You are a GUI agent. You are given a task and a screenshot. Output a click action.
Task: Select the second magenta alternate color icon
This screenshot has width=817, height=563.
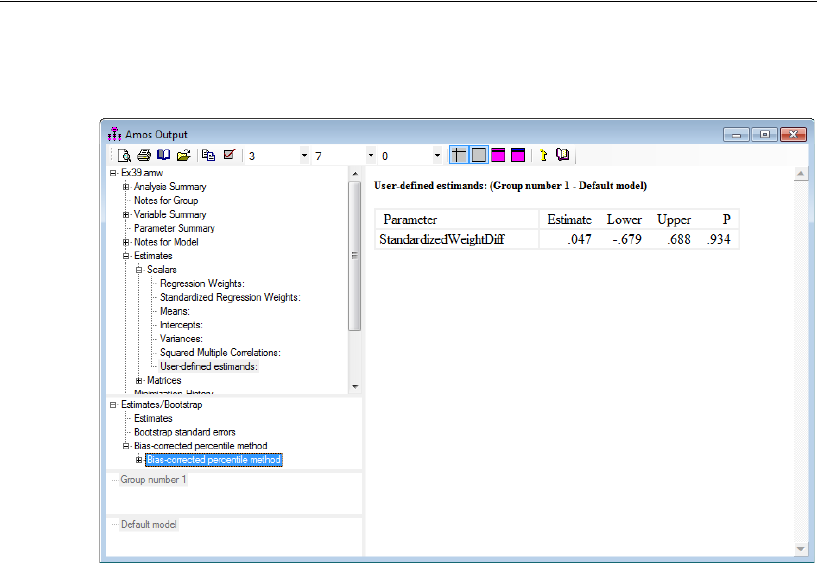pyautogui.click(x=518, y=155)
